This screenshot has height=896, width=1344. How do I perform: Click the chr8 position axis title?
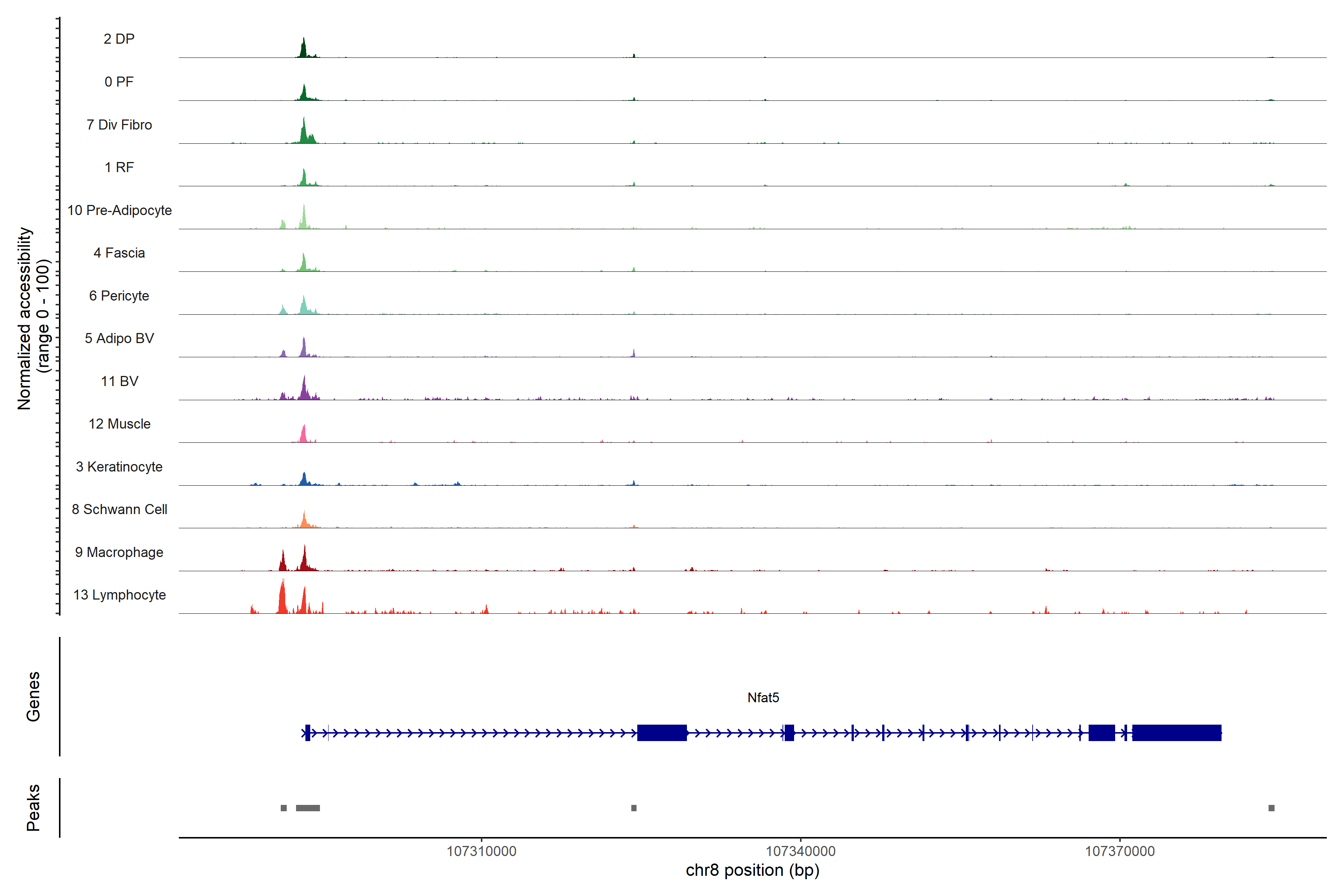[x=752, y=870]
